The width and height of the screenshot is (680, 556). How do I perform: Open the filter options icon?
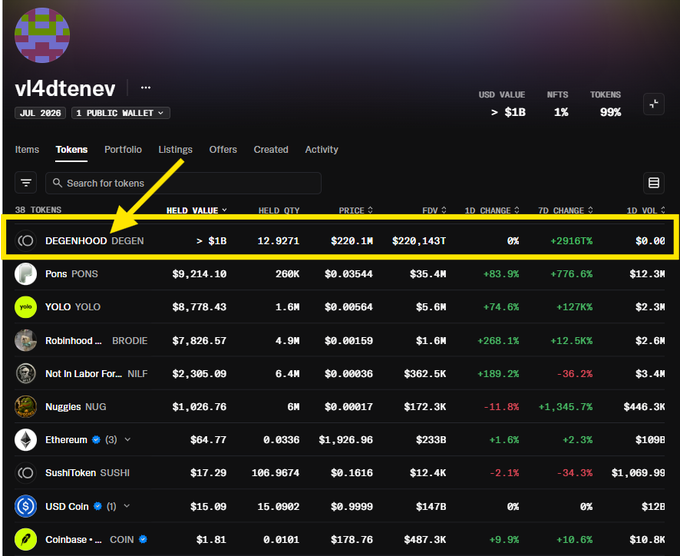pyautogui.click(x=26, y=183)
